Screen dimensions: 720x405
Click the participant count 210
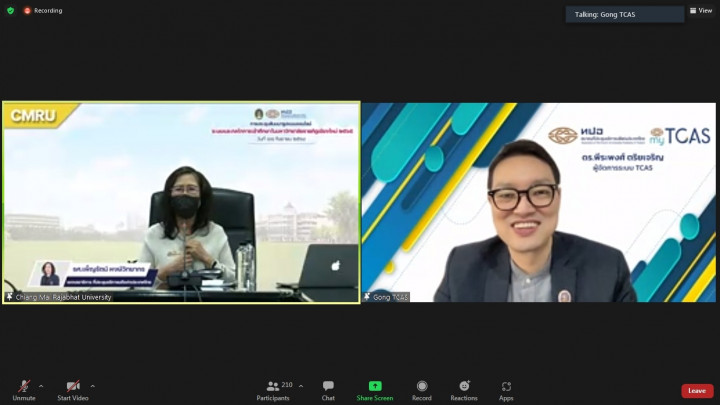[287, 385]
